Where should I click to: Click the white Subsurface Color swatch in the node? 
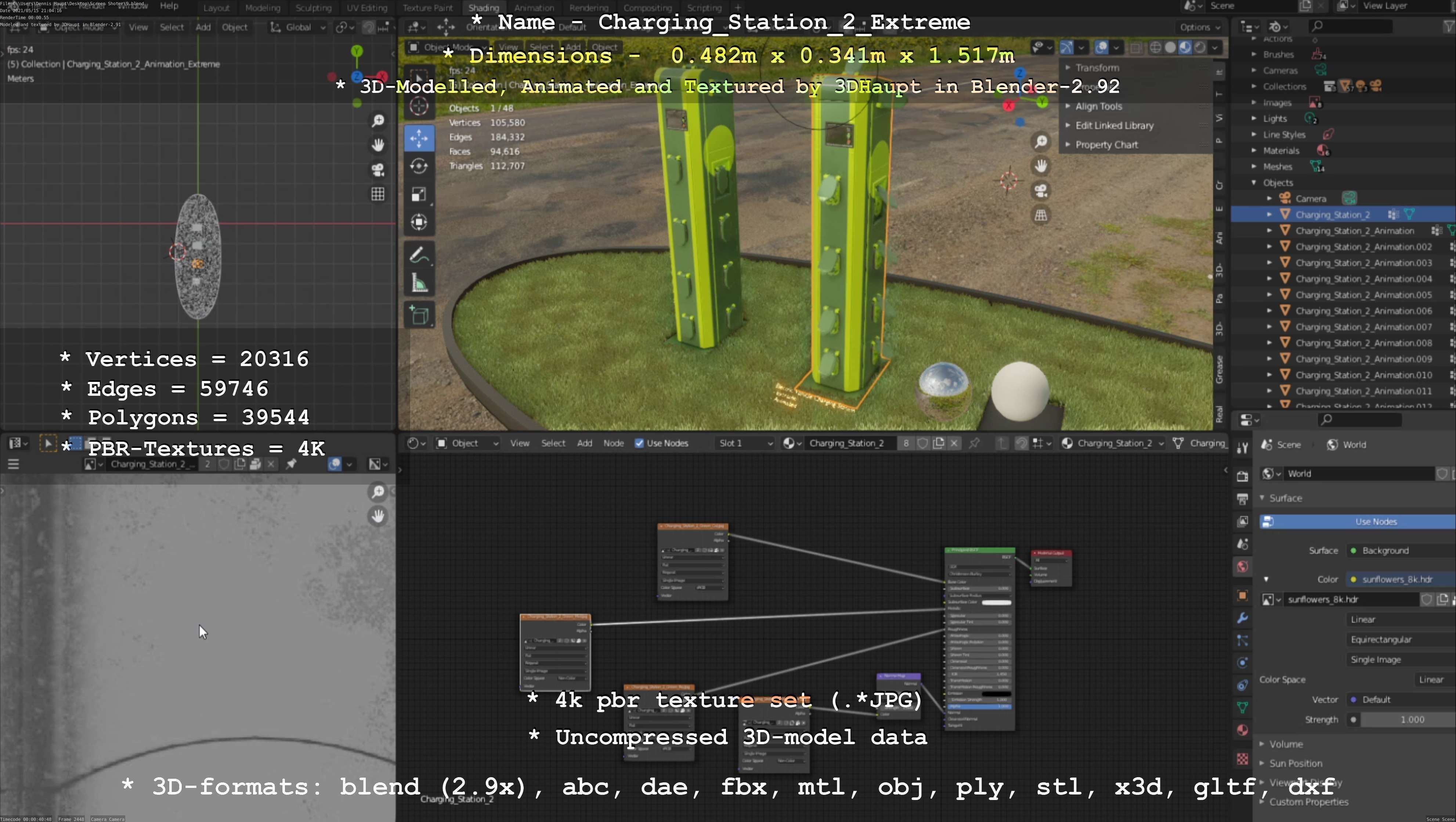click(x=996, y=602)
